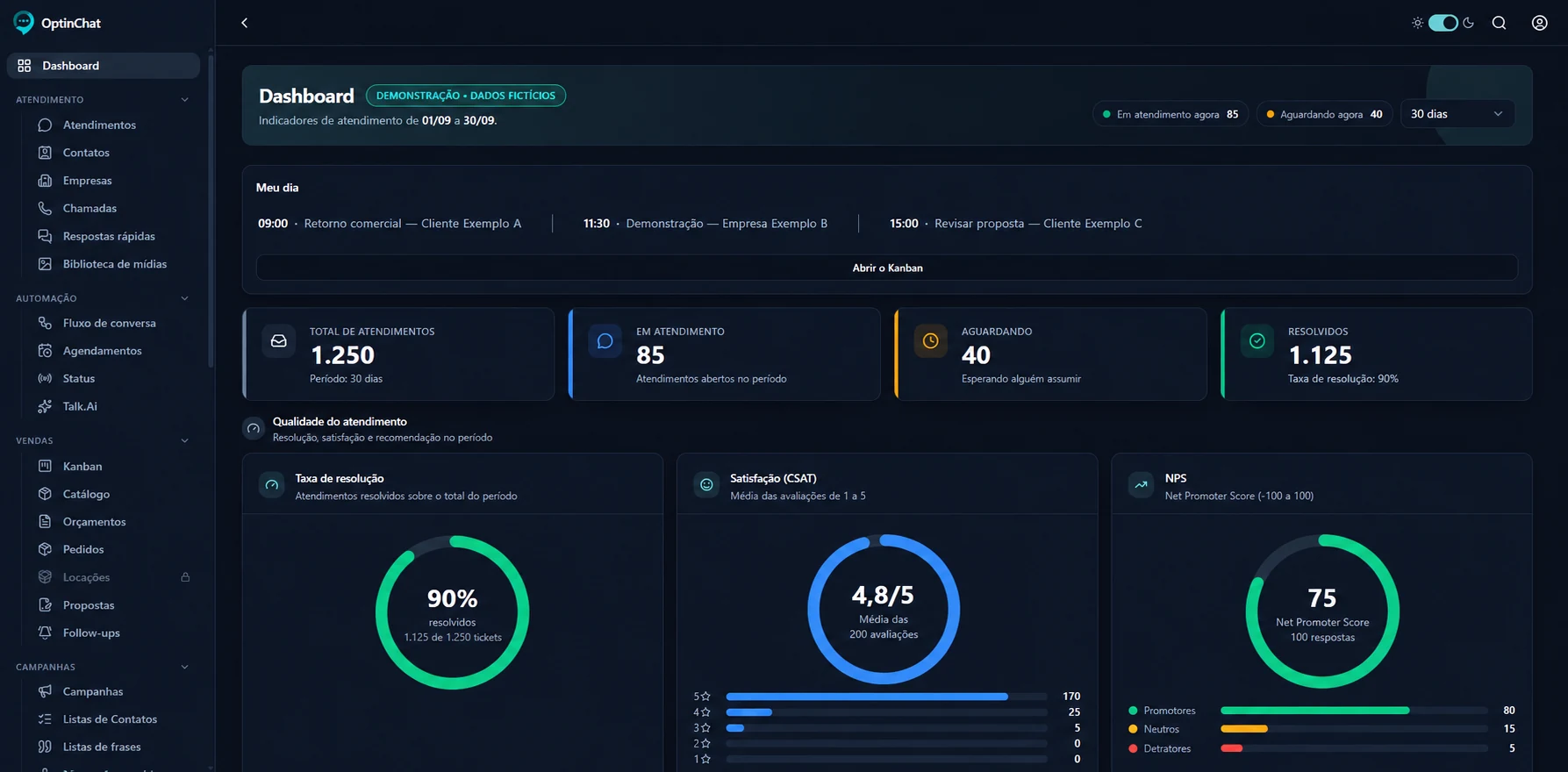The width and height of the screenshot is (1568, 772).
Task: Click the sun light-mode icon
Action: pyautogui.click(x=1417, y=23)
